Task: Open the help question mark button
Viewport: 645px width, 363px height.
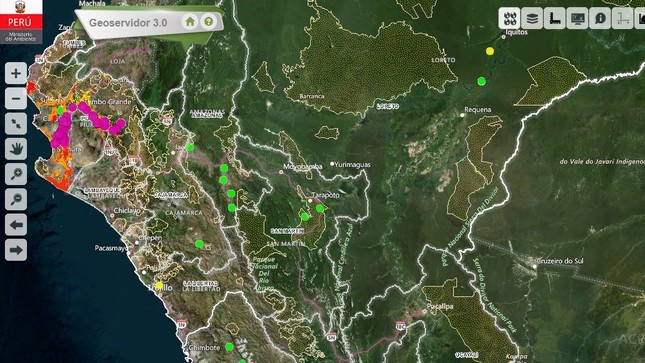Action: click(x=209, y=21)
